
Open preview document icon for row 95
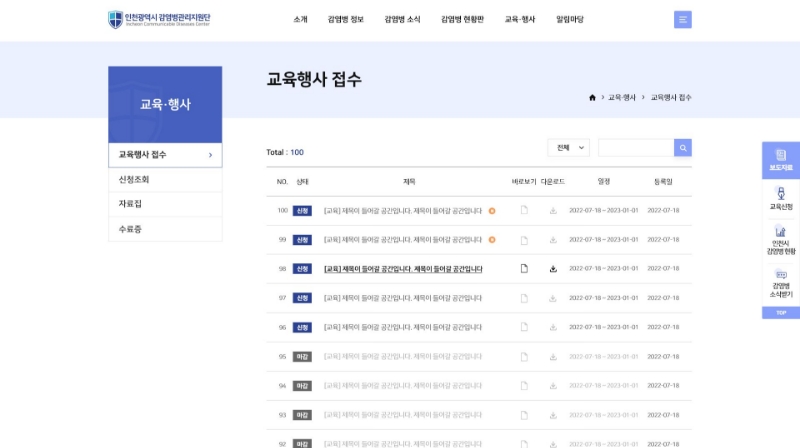pos(524,357)
